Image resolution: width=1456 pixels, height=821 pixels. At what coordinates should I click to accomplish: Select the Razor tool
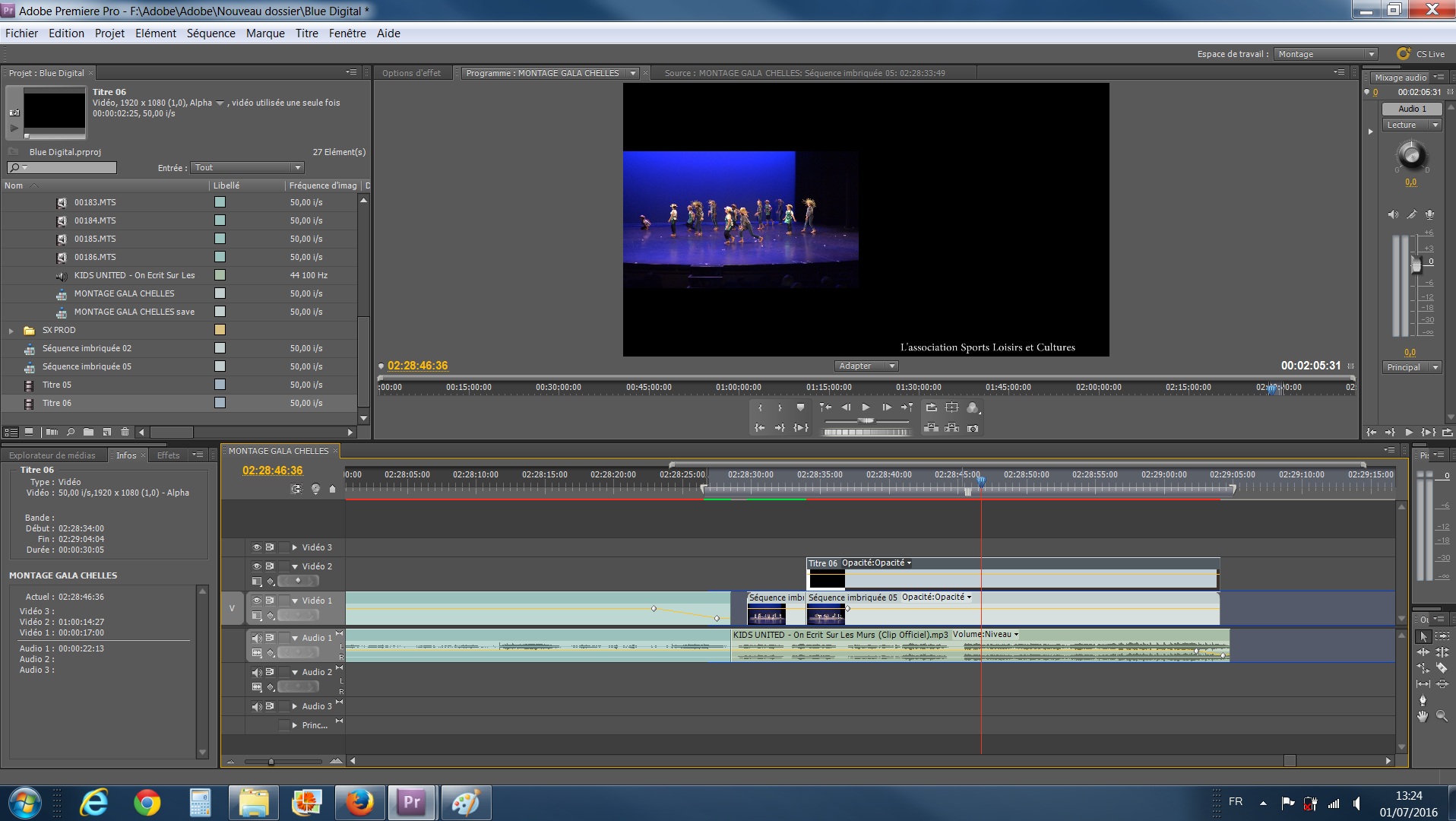[1442, 668]
